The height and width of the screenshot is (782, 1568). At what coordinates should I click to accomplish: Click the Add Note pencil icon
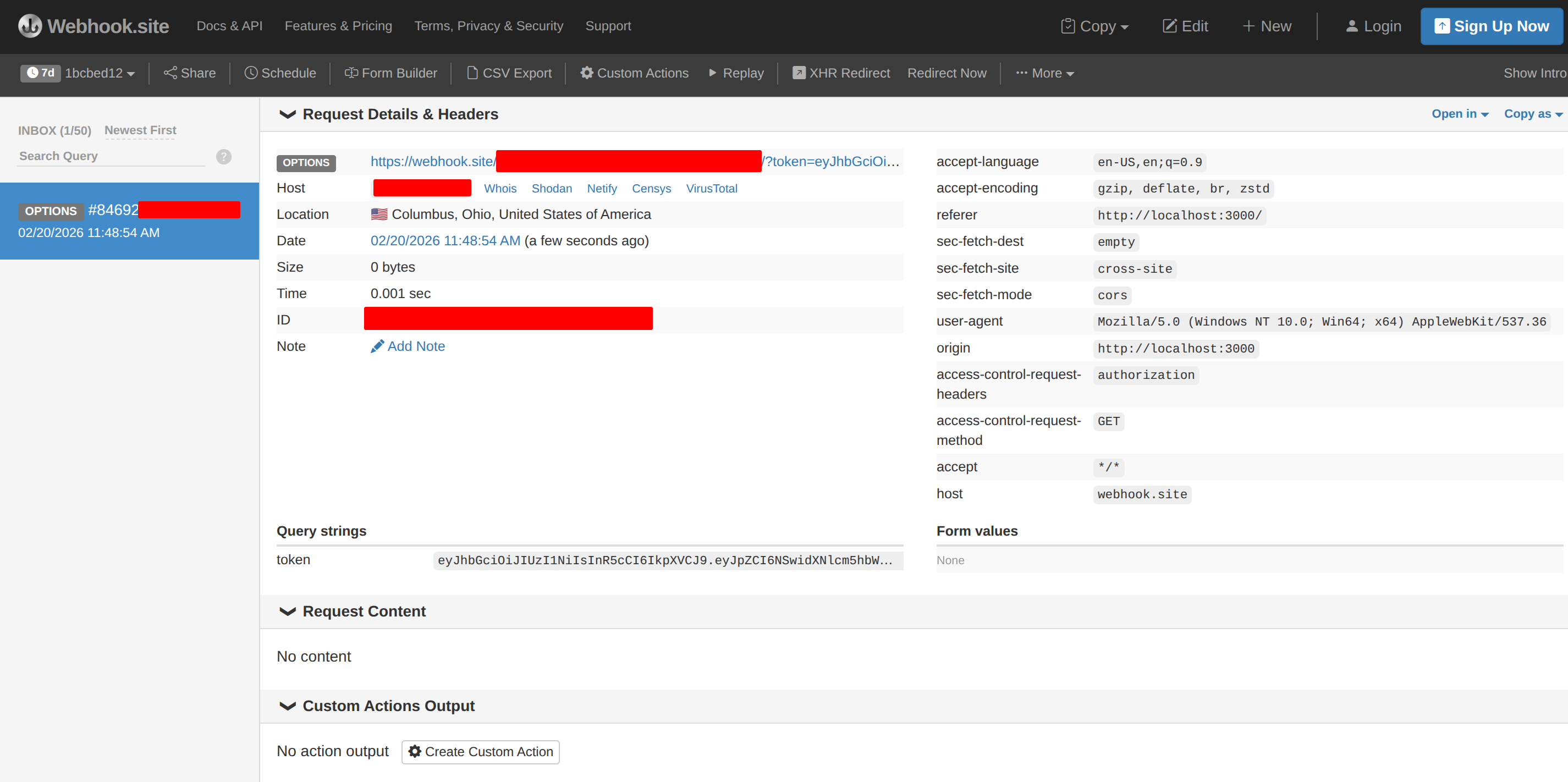tap(377, 346)
